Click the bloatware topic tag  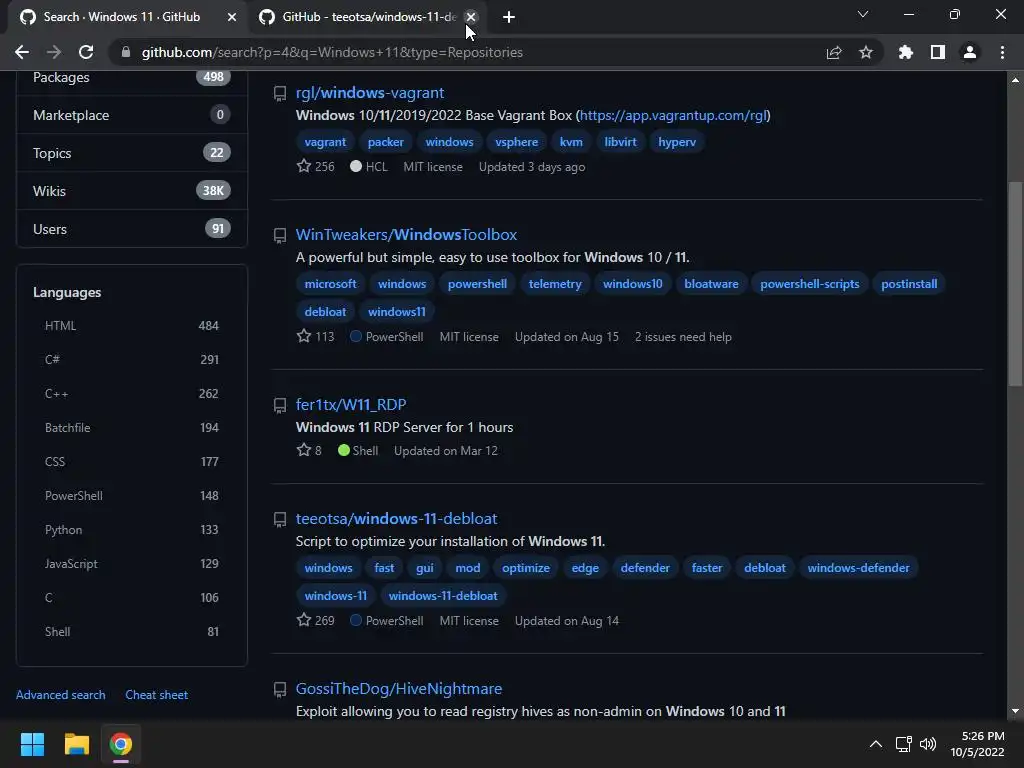pyautogui.click(x=711, y=283)
